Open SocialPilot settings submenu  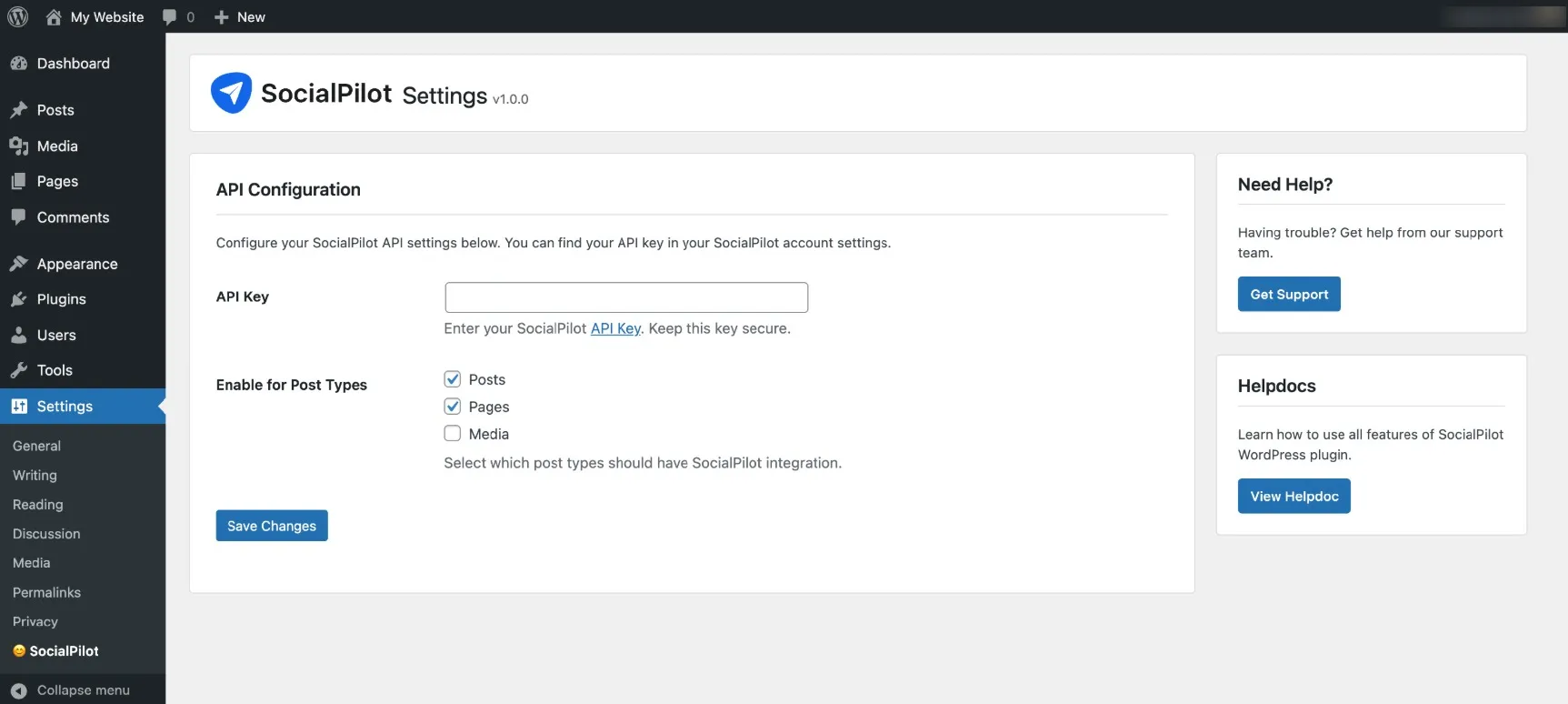64,651
